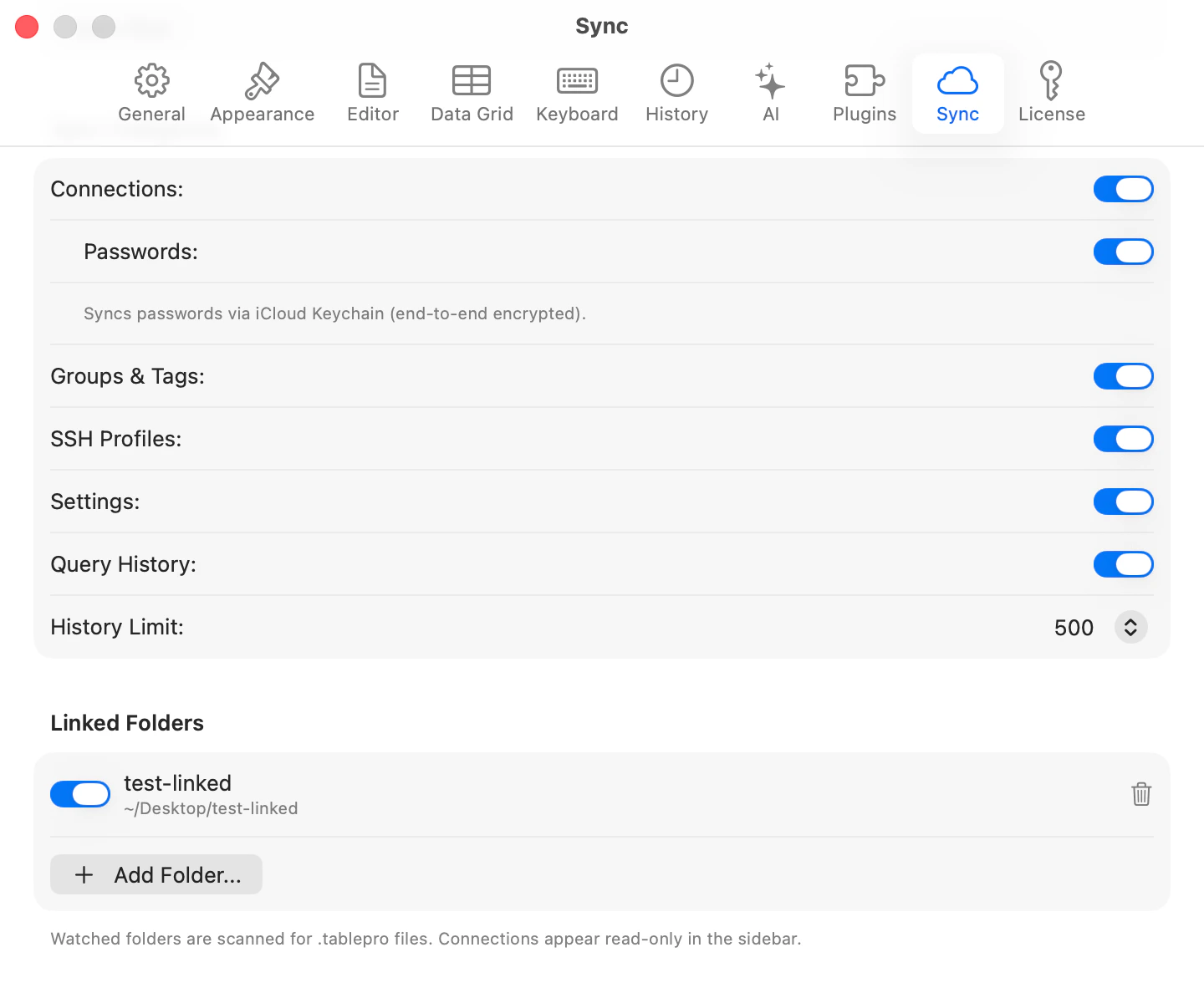Turn off SSH Profiles syncing
Viewport: 1204px width, 983px height.
pyautogui.click(x=1123, y=439)
